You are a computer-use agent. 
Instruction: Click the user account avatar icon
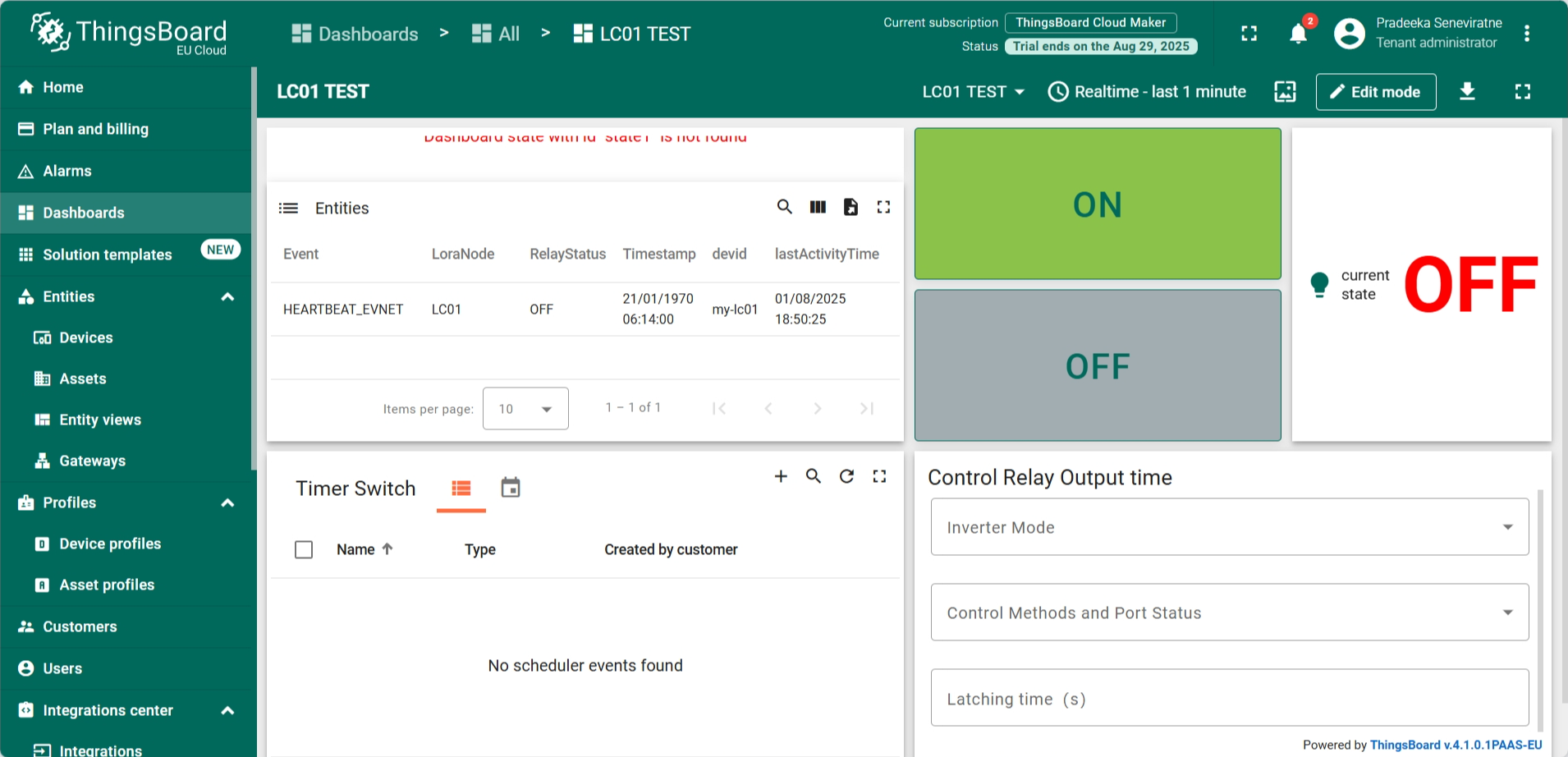click(1349, 34)
